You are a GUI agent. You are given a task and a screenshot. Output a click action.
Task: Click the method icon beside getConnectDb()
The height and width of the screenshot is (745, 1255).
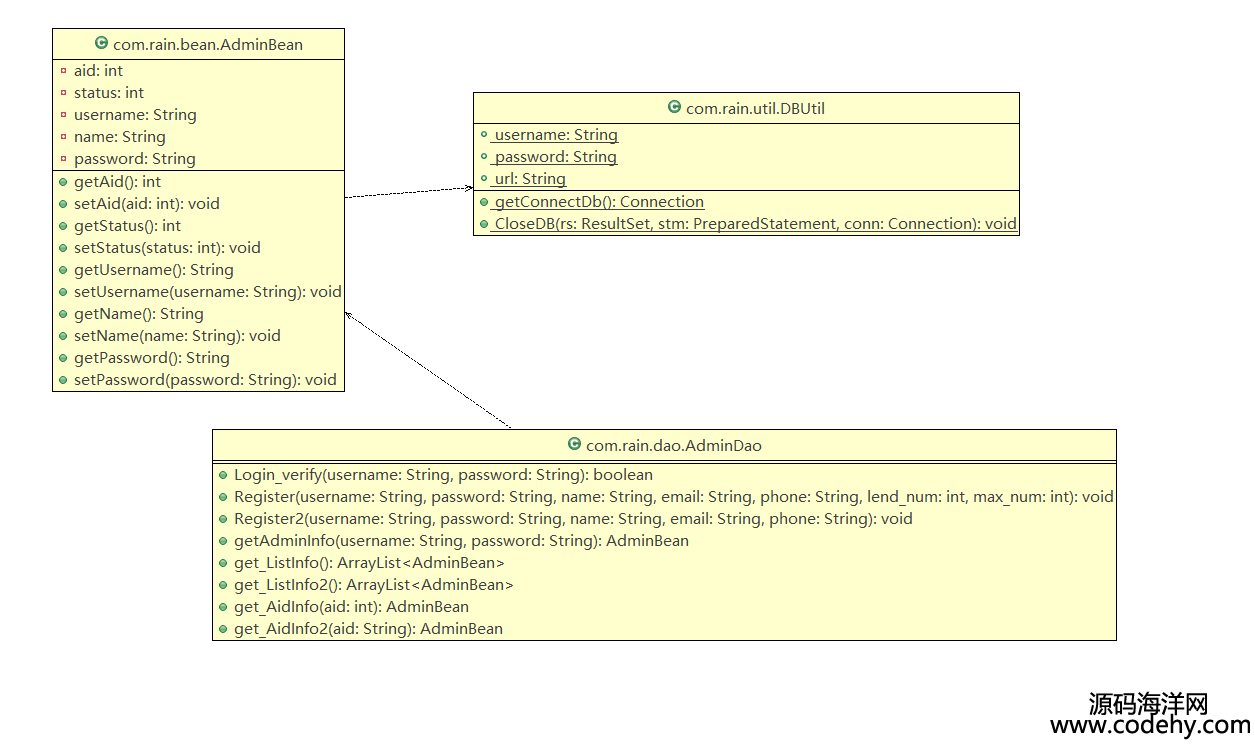point(484,202)
